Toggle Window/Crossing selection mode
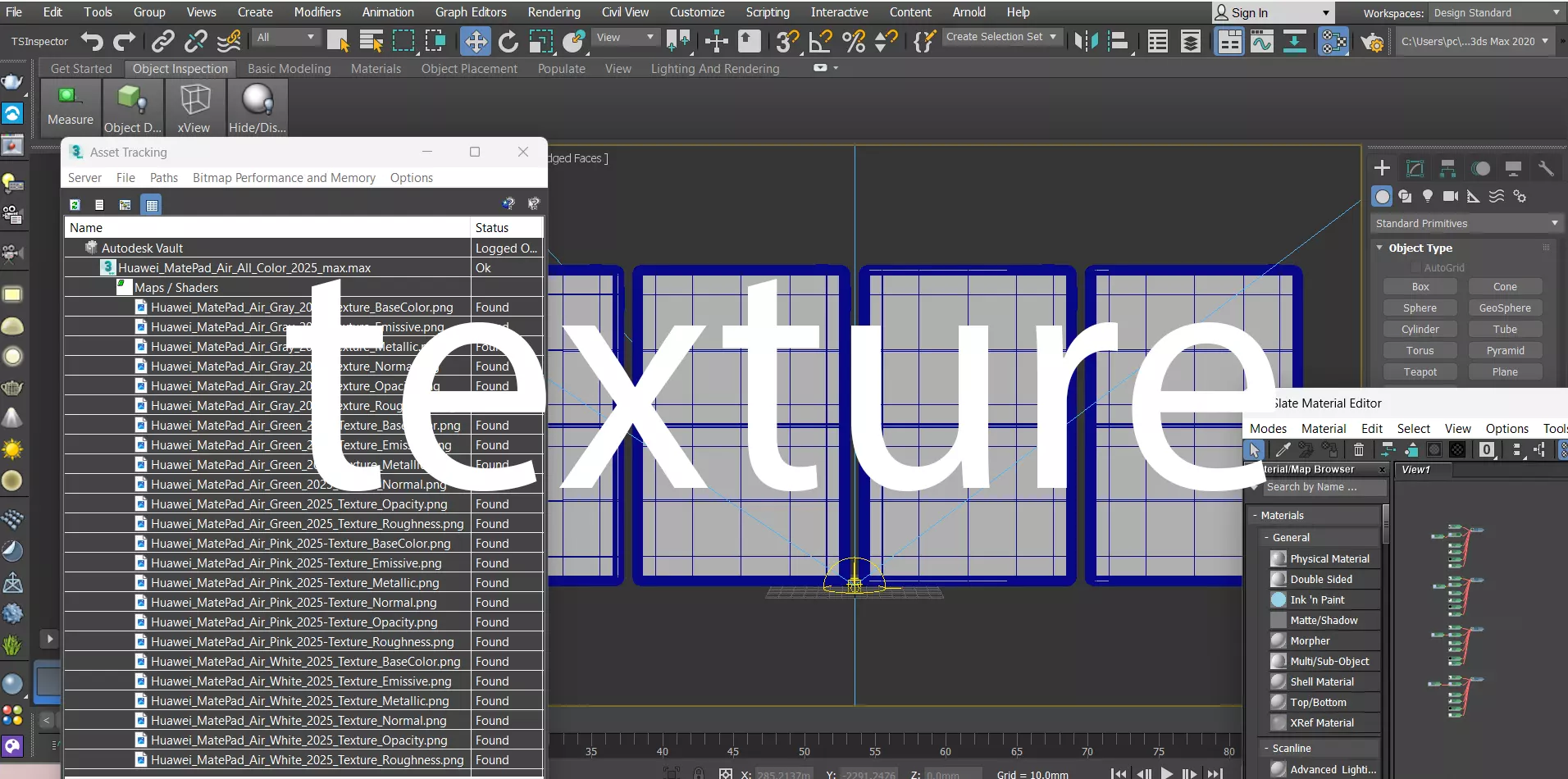 [x=435, y=41]
